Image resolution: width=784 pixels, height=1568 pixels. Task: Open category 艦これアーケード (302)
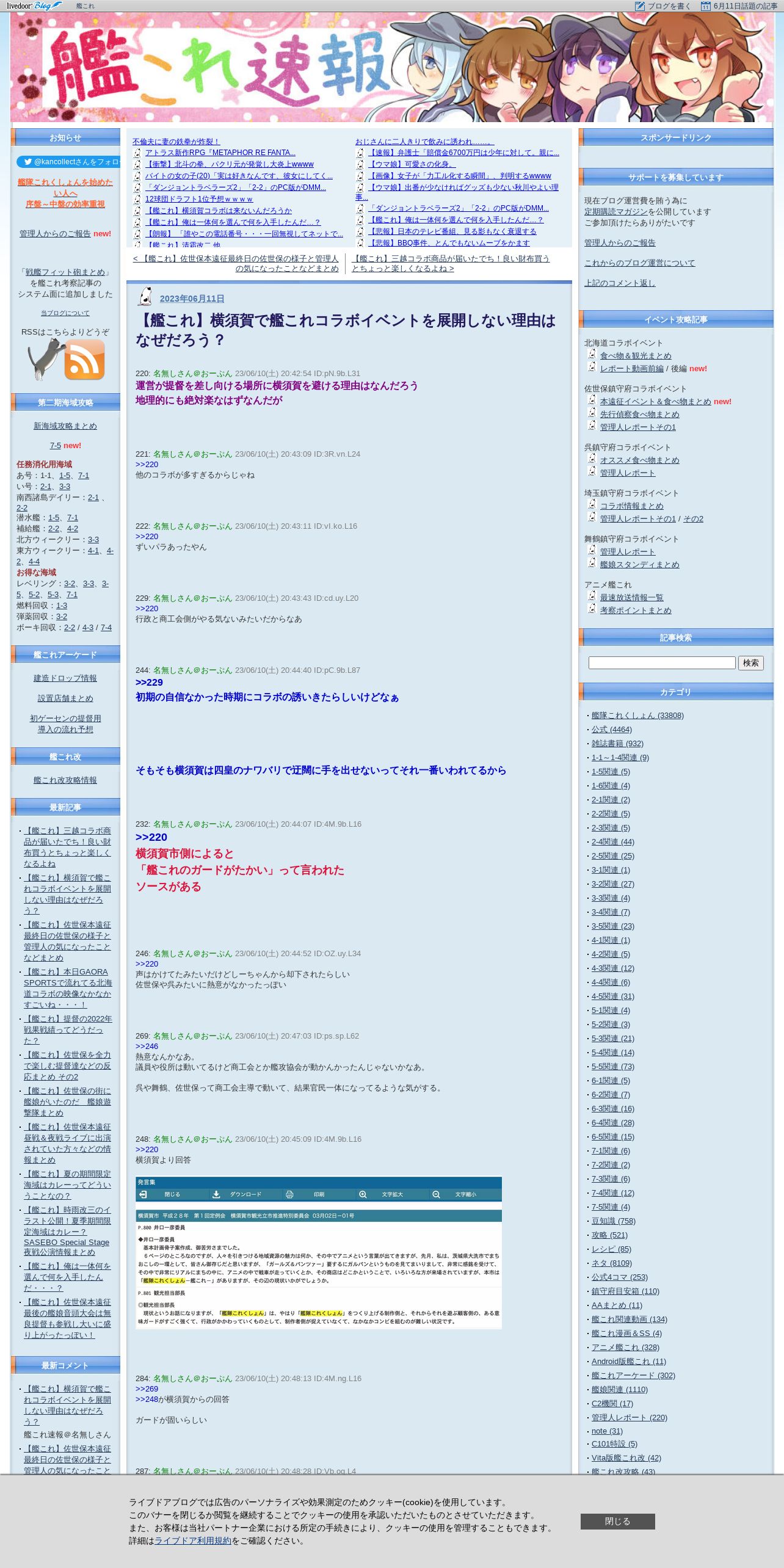coord(633,1376)
